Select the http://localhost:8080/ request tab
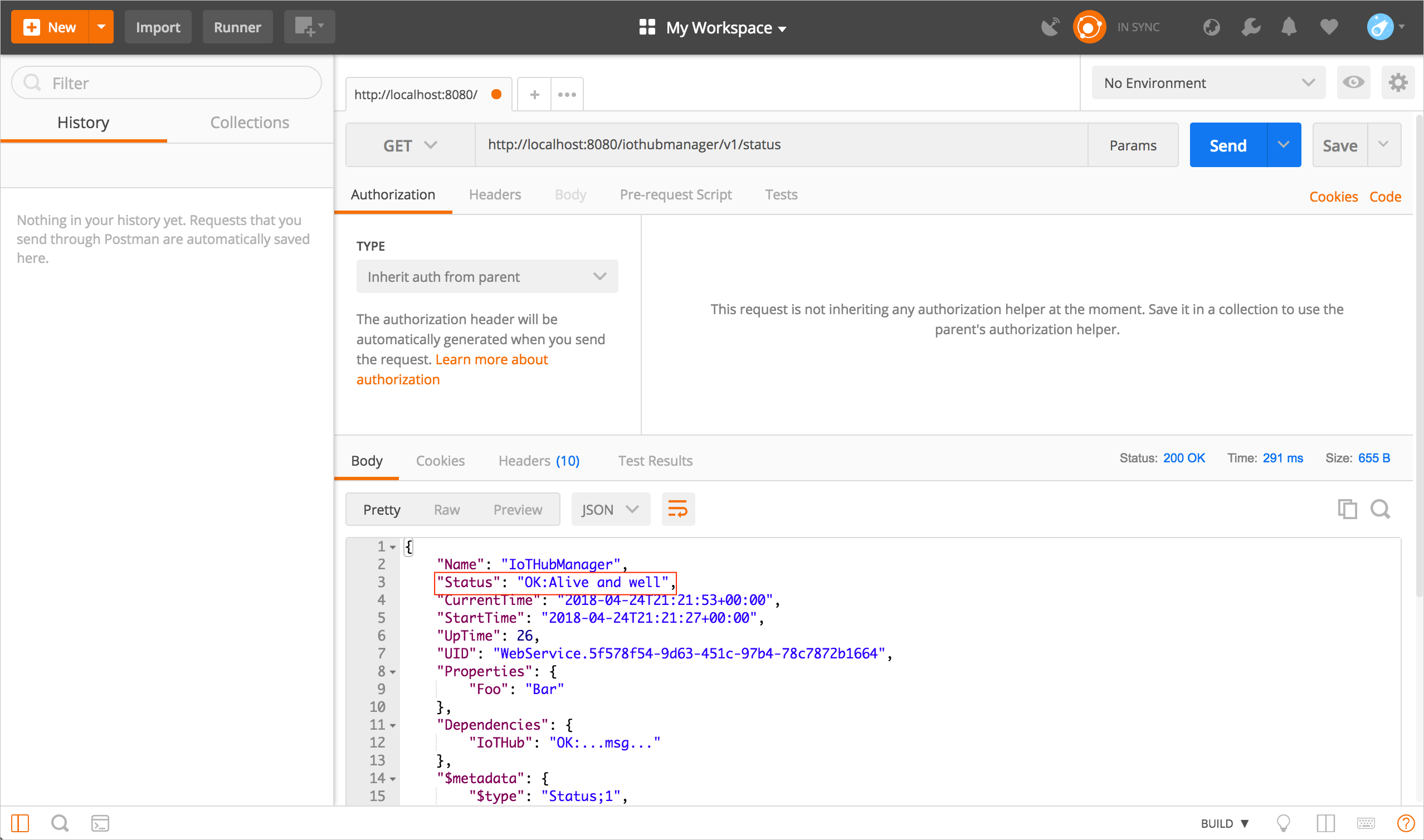The image size is (1424, 840). (428, 95)
